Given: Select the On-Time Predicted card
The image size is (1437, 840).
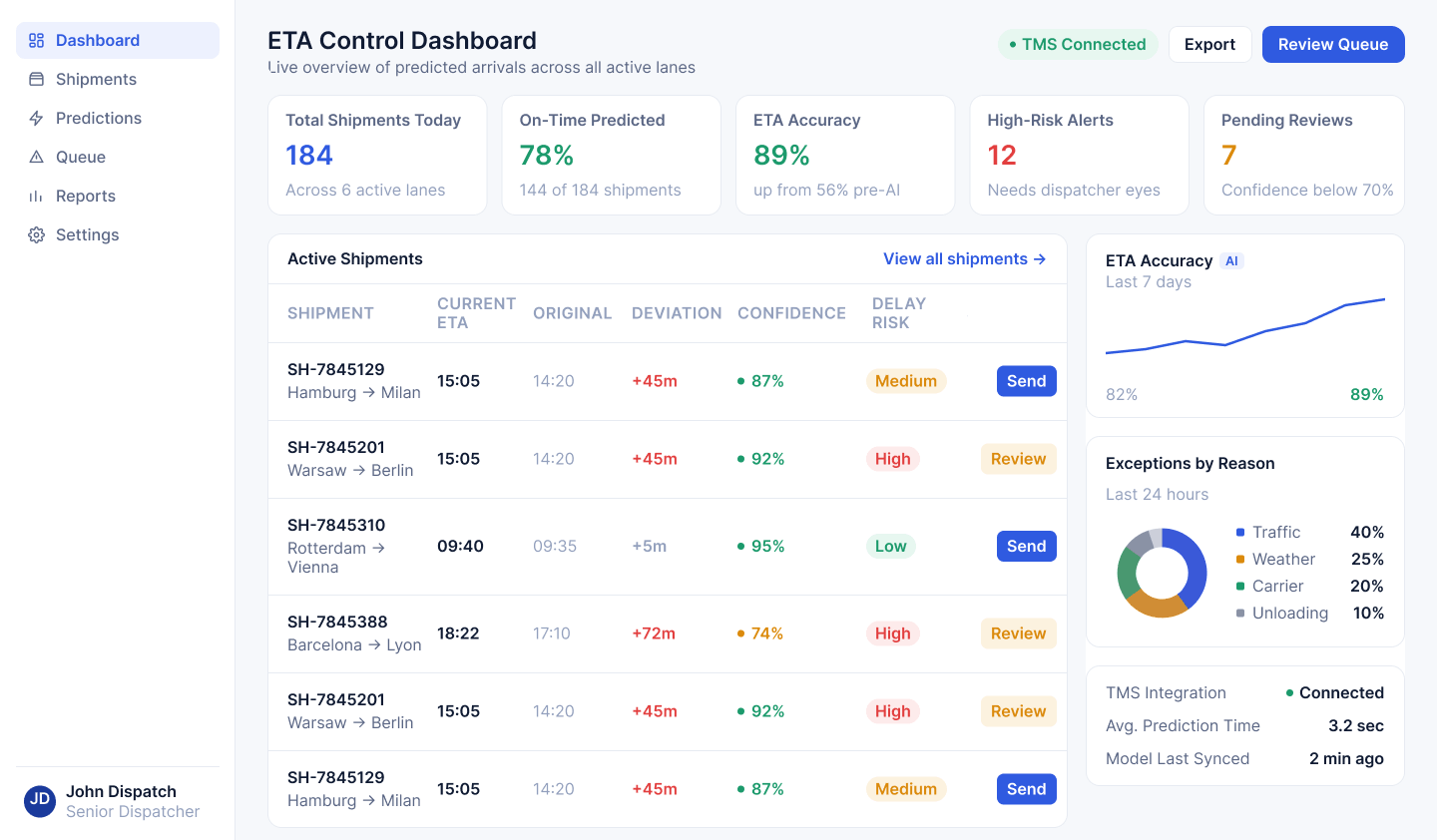Looking at the screenshot, I should (611, 155).
